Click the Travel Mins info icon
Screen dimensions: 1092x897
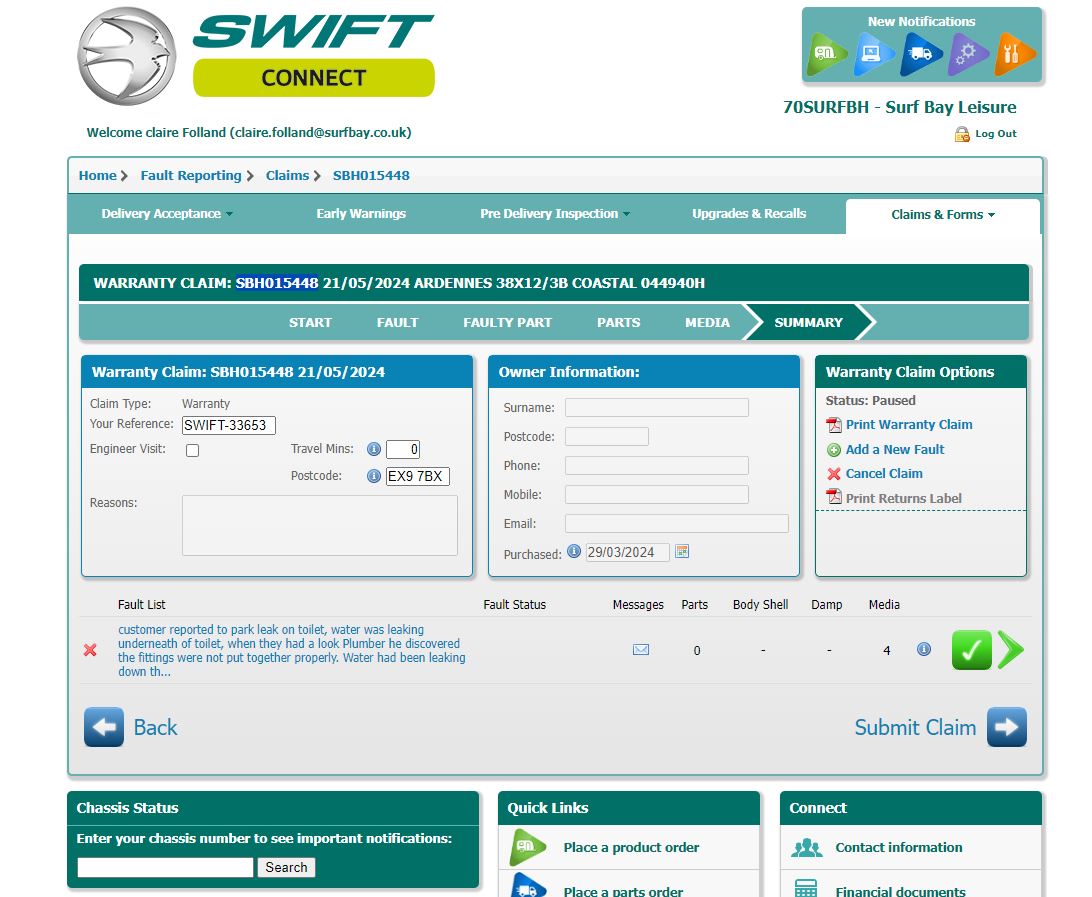374,449
